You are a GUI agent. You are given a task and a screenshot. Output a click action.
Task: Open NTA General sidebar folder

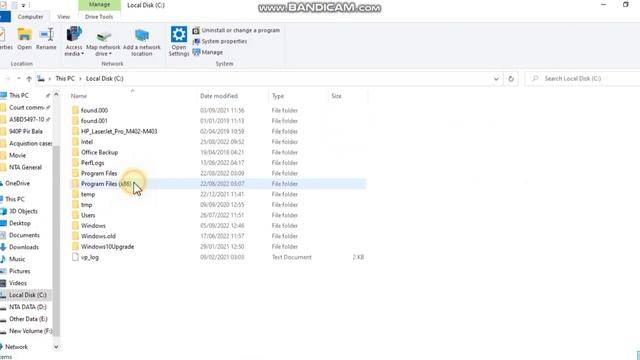(x=25, y=167)
